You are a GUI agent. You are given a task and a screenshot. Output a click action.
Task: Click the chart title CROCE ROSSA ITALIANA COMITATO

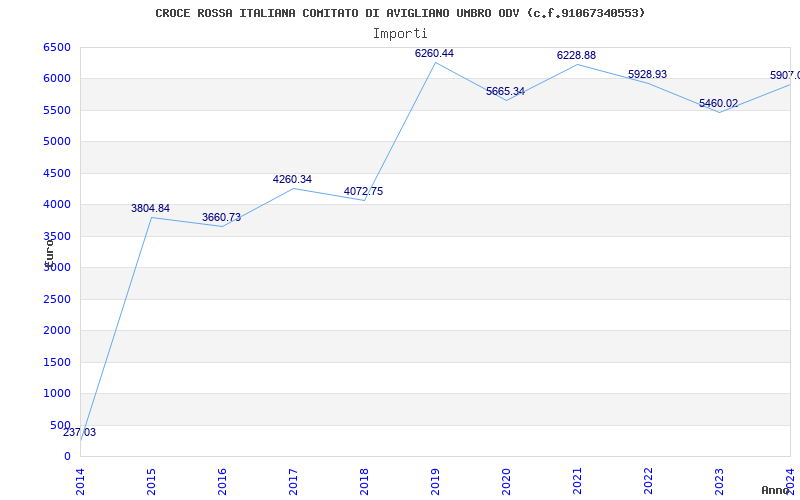(x=400, y=13)
